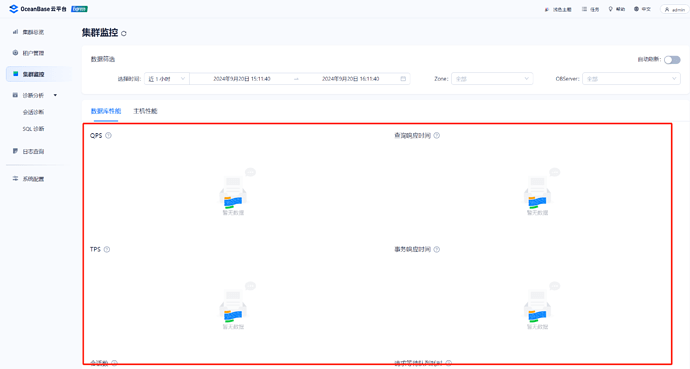Select 集群监控 in the sidebar

pyautogui.click(x=39, y=74)
